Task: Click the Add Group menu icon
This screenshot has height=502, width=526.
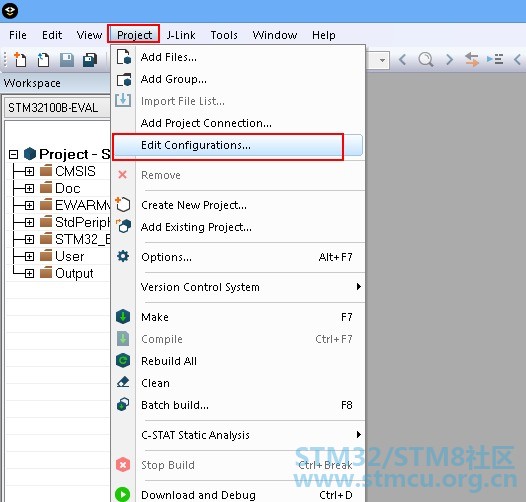Action: pyautogui.click(x=123, y=80)
